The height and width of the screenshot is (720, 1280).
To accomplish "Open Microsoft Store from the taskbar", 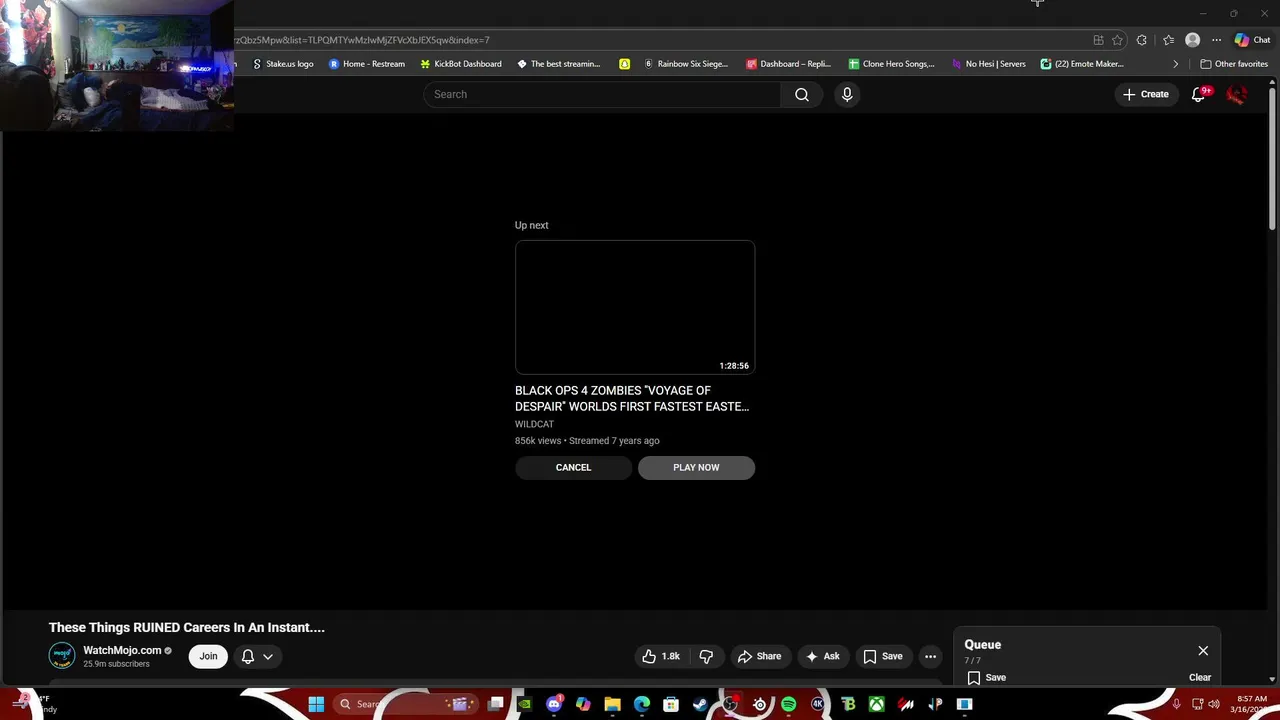I will coord(671,704).
